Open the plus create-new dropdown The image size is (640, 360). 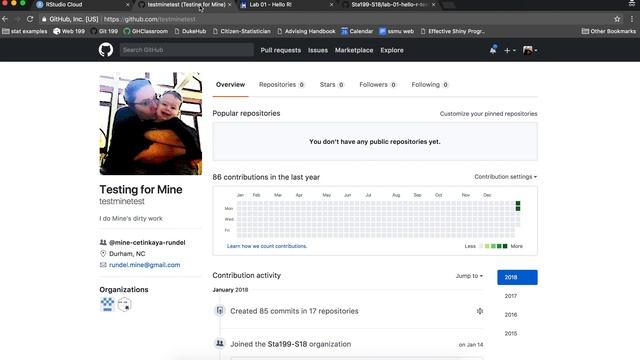(510, 50)
